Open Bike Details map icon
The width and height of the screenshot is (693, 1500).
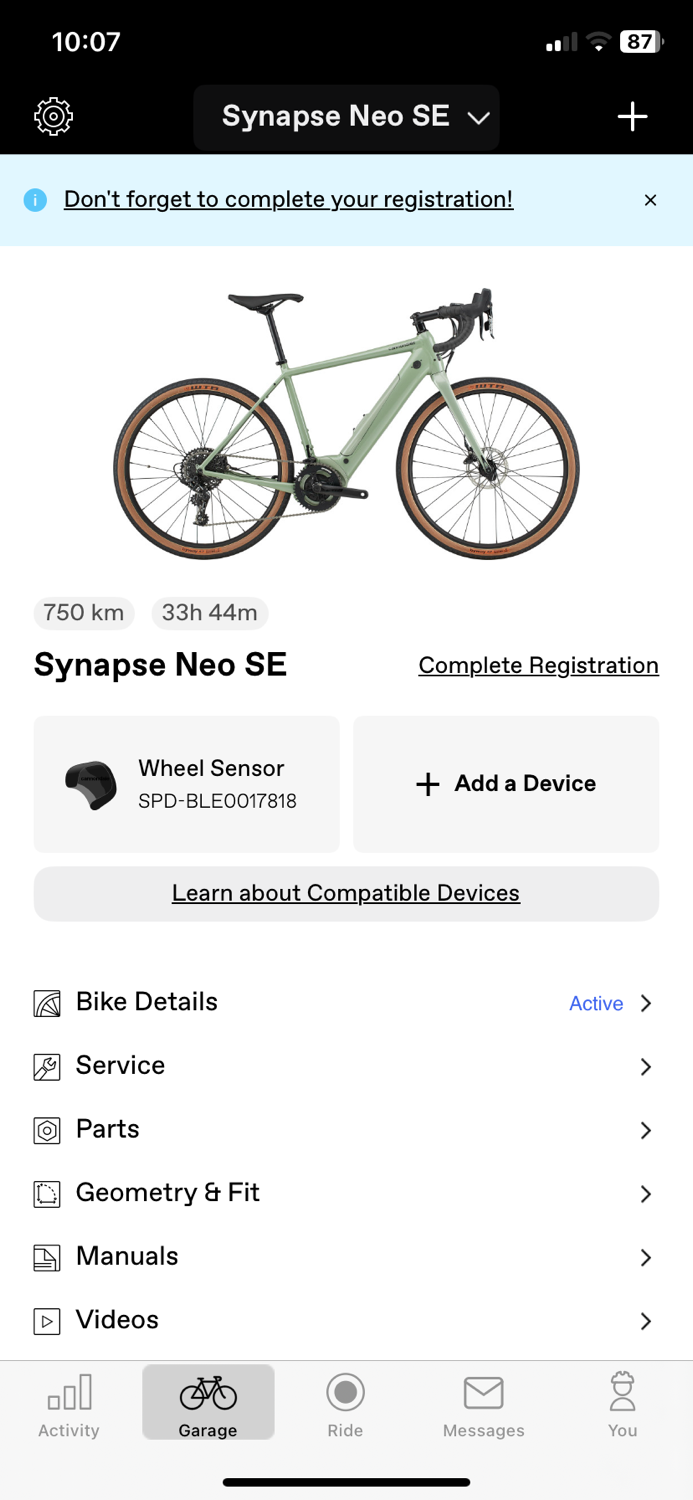click(46, 1002)
